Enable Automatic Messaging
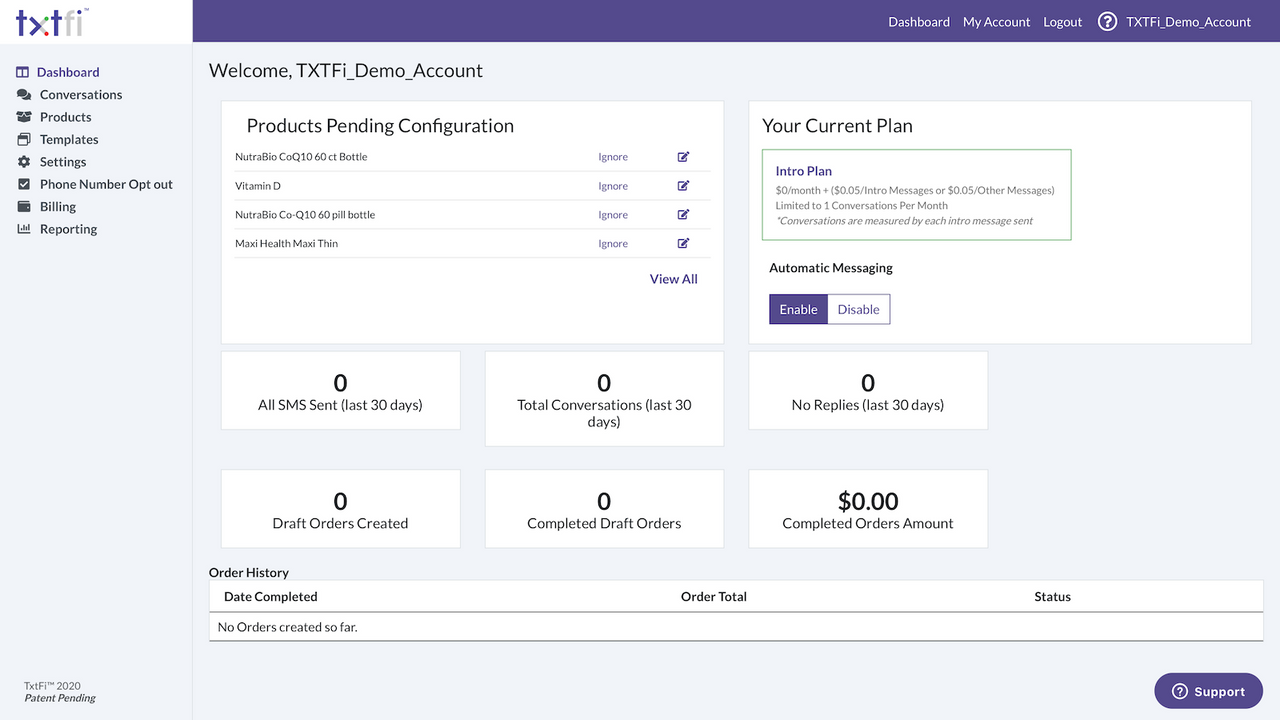 click(798, 309)
